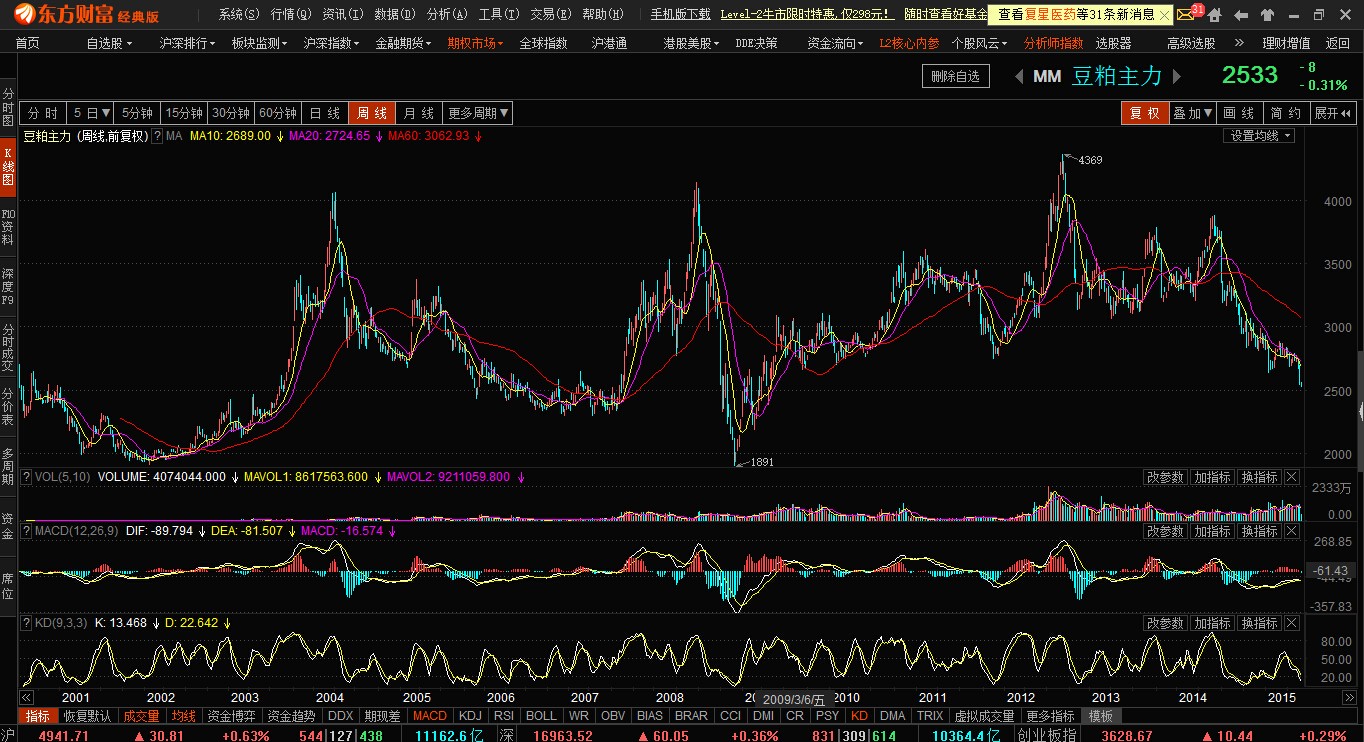Go to next security with right triangle

tap(1177, 77)
